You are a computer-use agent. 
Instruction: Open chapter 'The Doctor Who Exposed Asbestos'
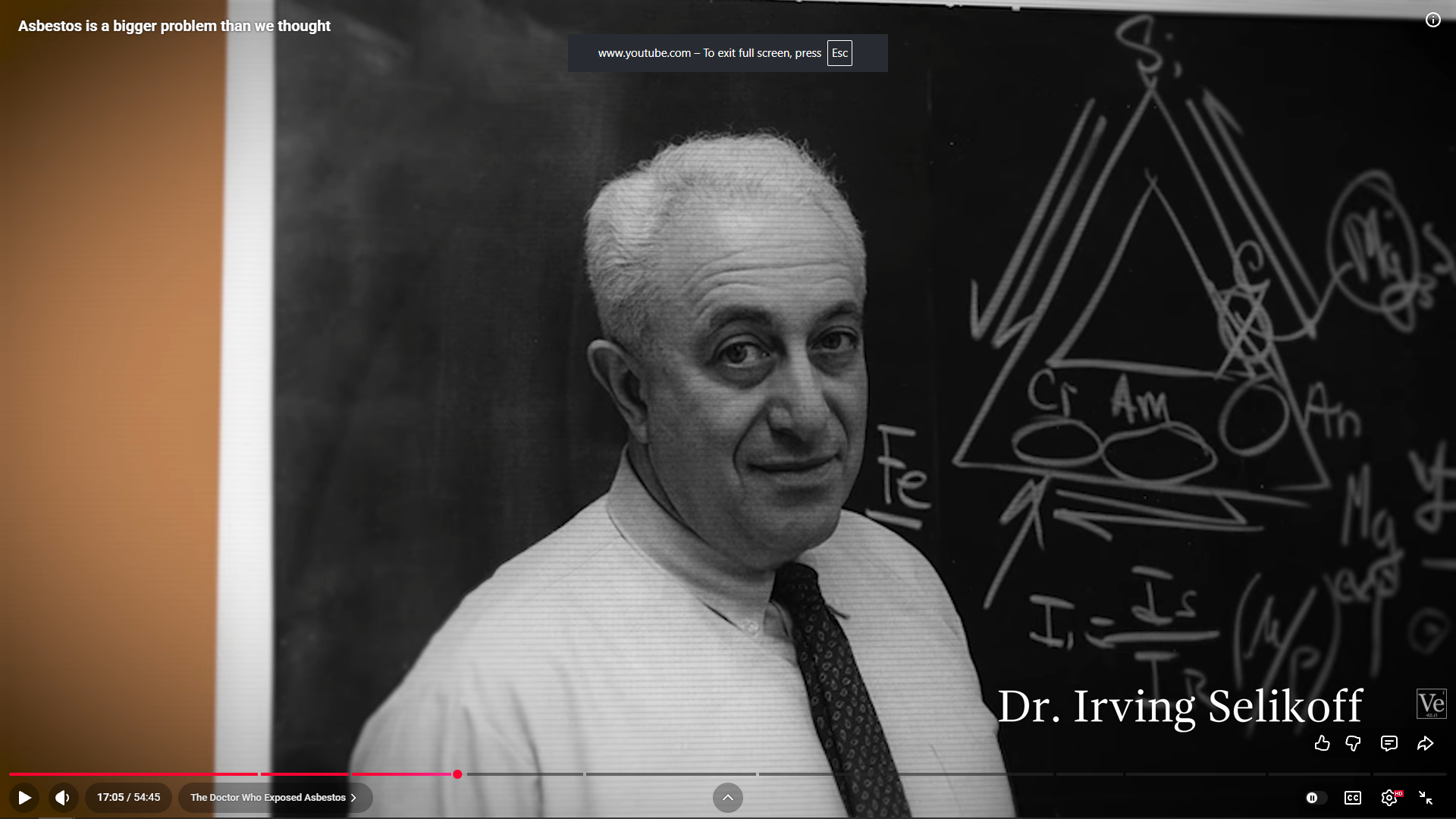pos(275,798)
